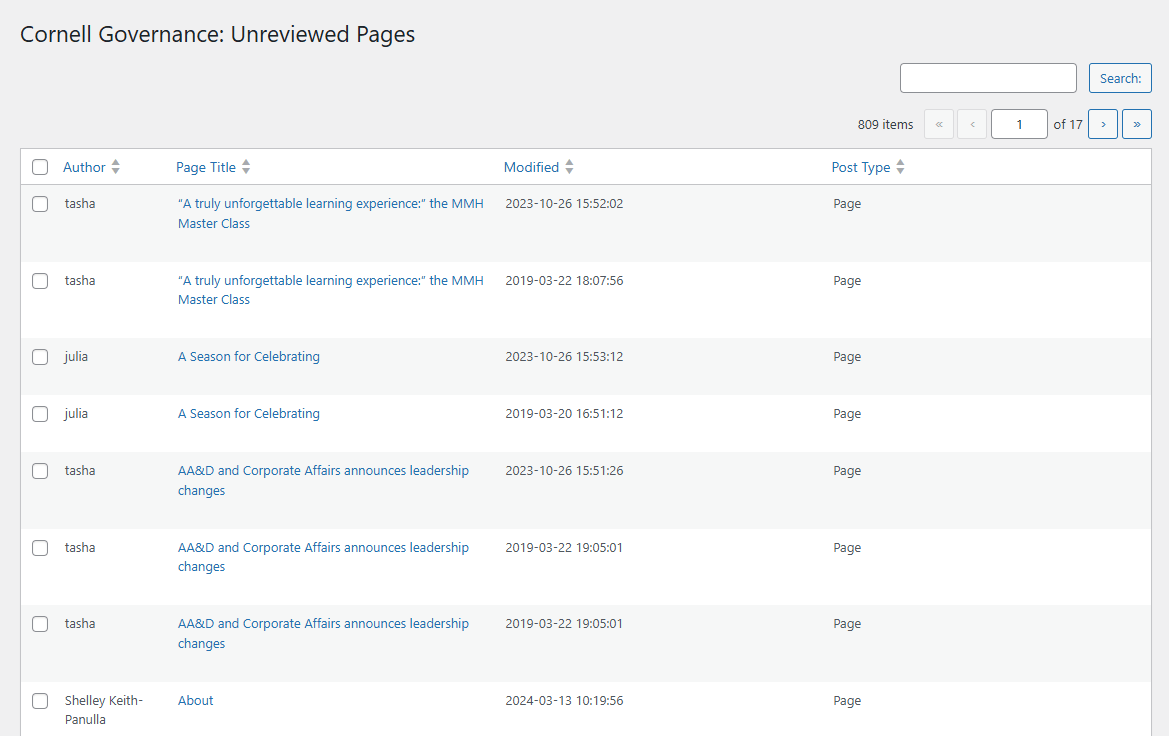Tick the checkbox for row modified 2023-10-26 15:51:26
The height and width of the screenshot is (736, 1169).
coord(40,471)
